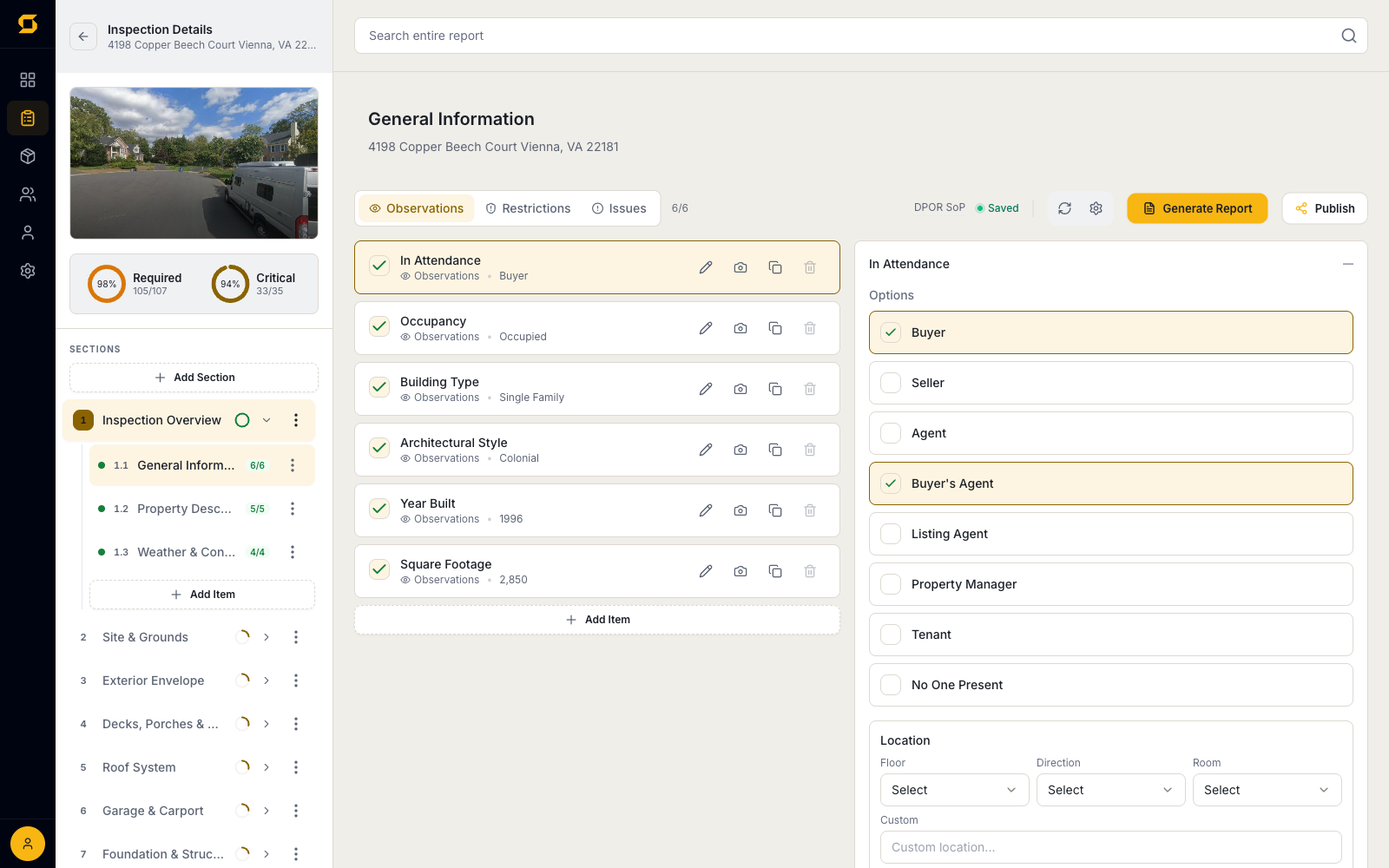
Task: Open the settings gear in left sidebar
Action: tap(28, 271)
